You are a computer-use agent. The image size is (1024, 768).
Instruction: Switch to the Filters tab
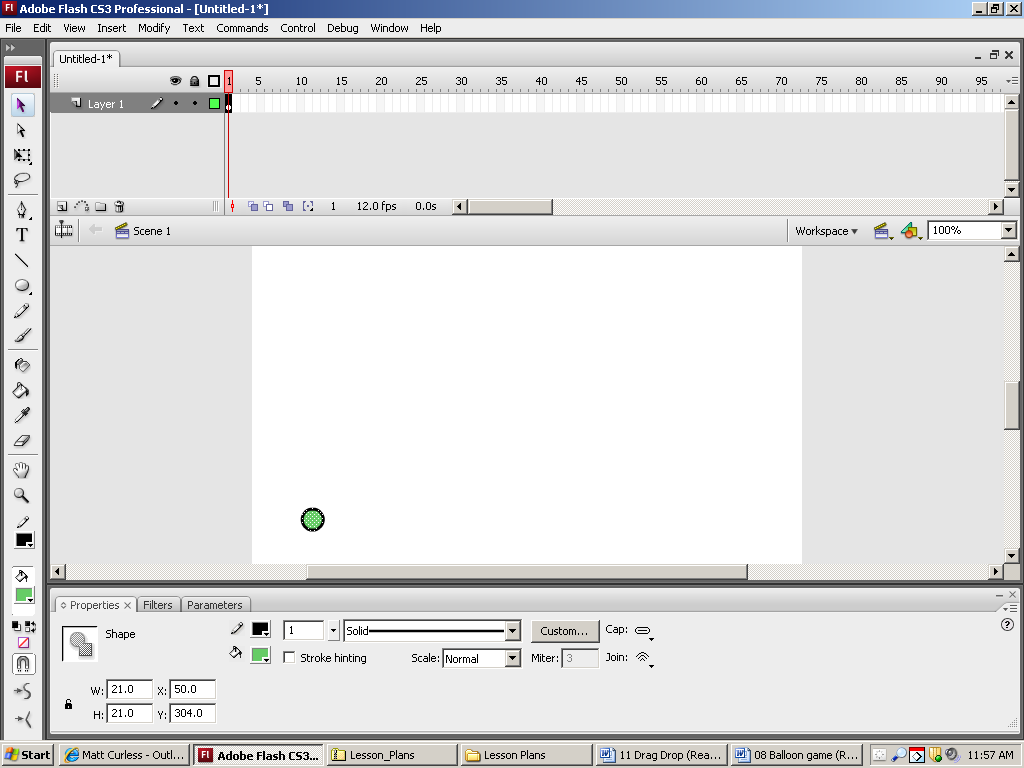(x=158, y=605)
